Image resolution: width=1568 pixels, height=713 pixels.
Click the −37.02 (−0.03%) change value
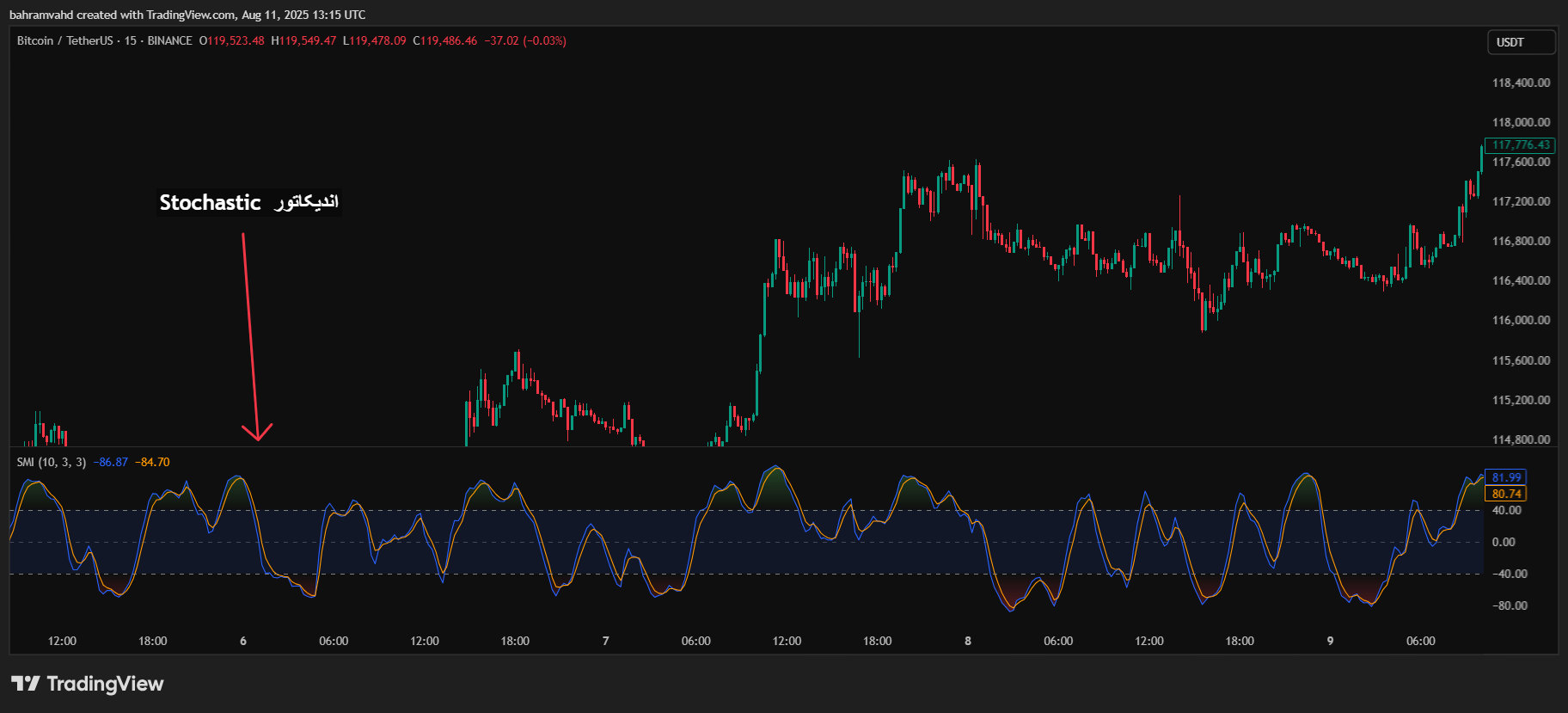525,41
